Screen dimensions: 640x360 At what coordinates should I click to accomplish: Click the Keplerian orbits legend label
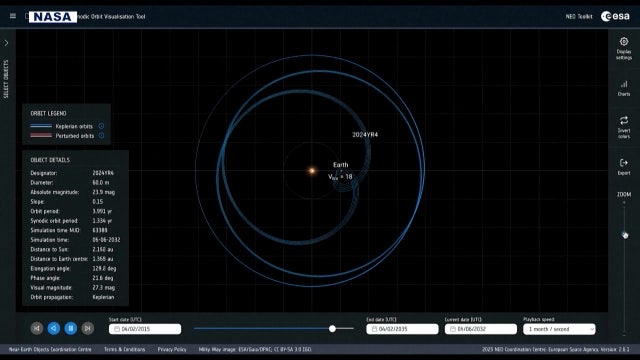click(x=74, y=126)
